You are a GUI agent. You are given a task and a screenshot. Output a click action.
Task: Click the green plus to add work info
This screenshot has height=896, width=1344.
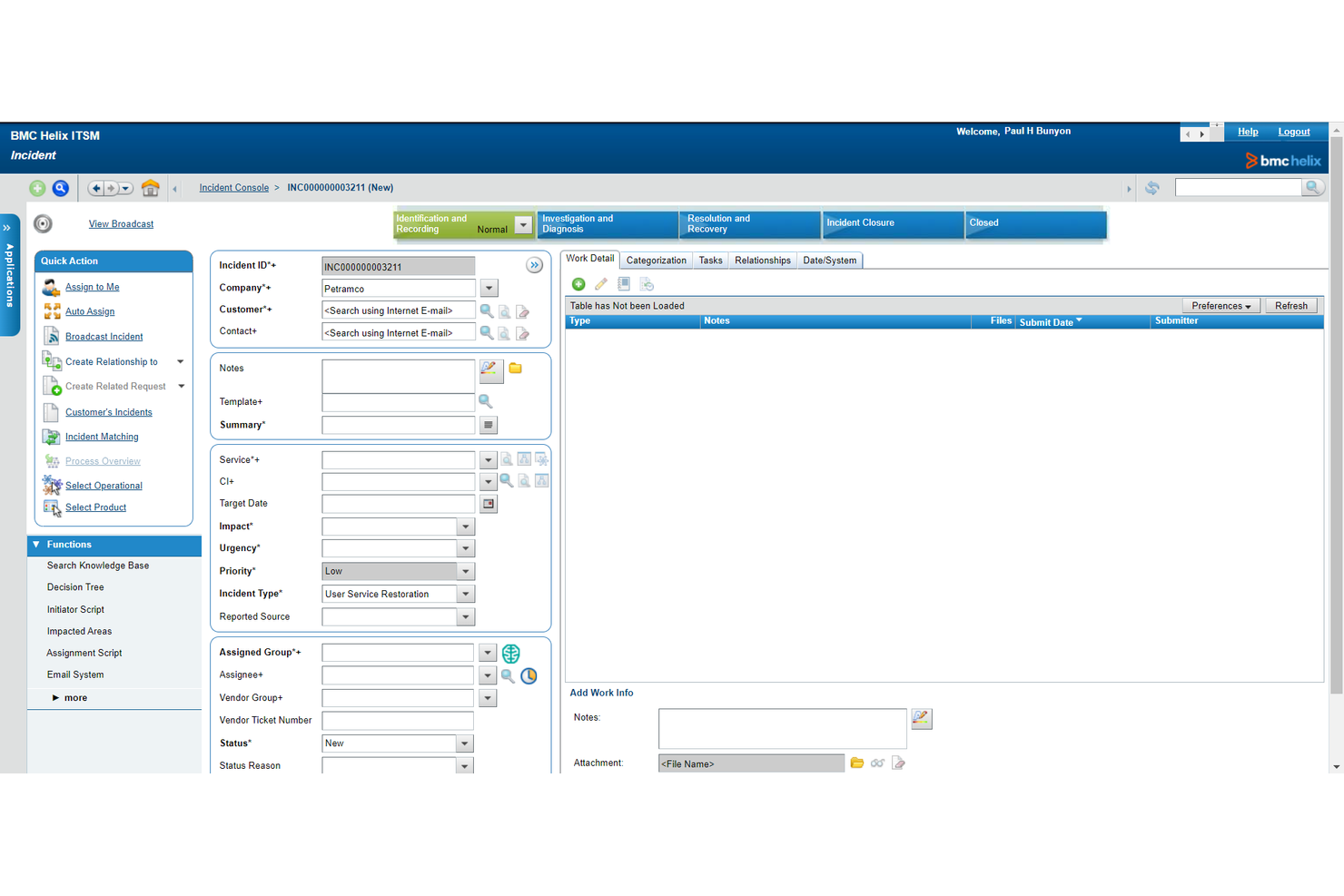click(x=578, y=284)
